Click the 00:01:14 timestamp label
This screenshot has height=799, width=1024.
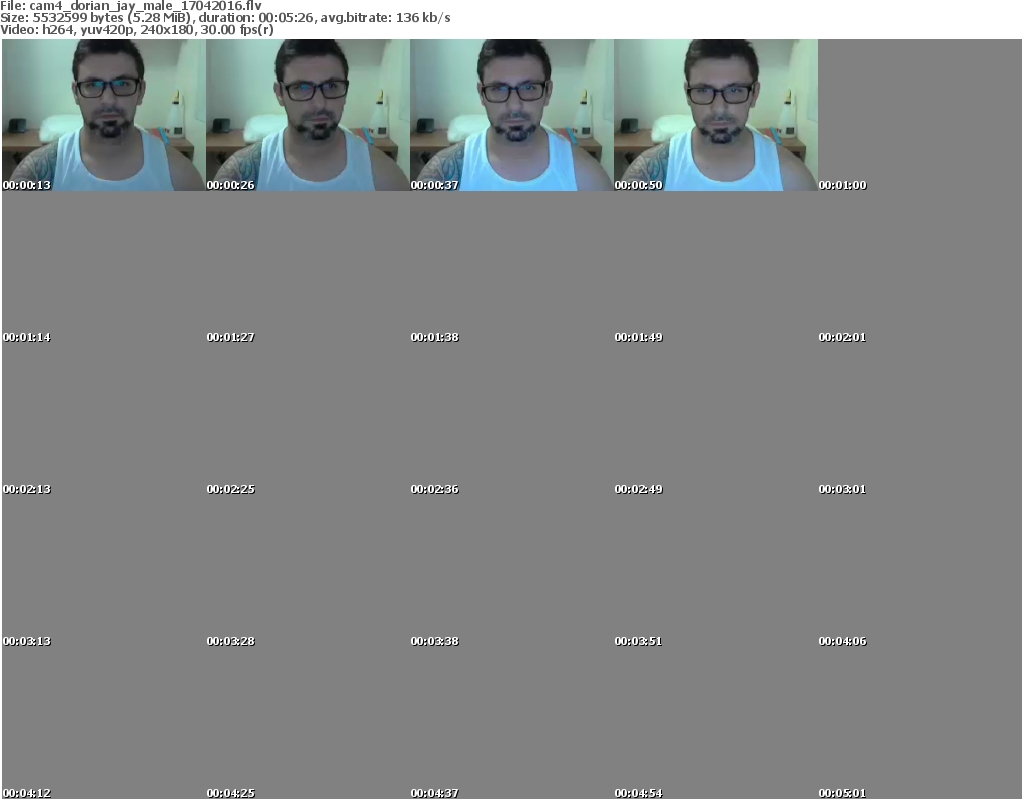pos(27,337)
